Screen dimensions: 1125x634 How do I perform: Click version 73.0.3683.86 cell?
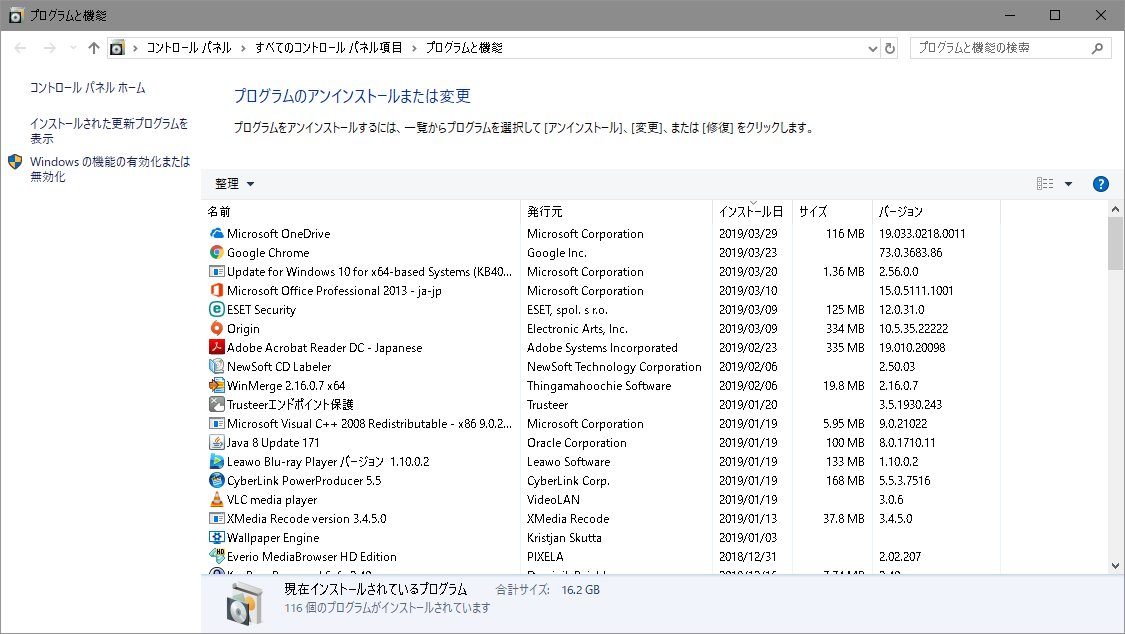coord(910,252)
